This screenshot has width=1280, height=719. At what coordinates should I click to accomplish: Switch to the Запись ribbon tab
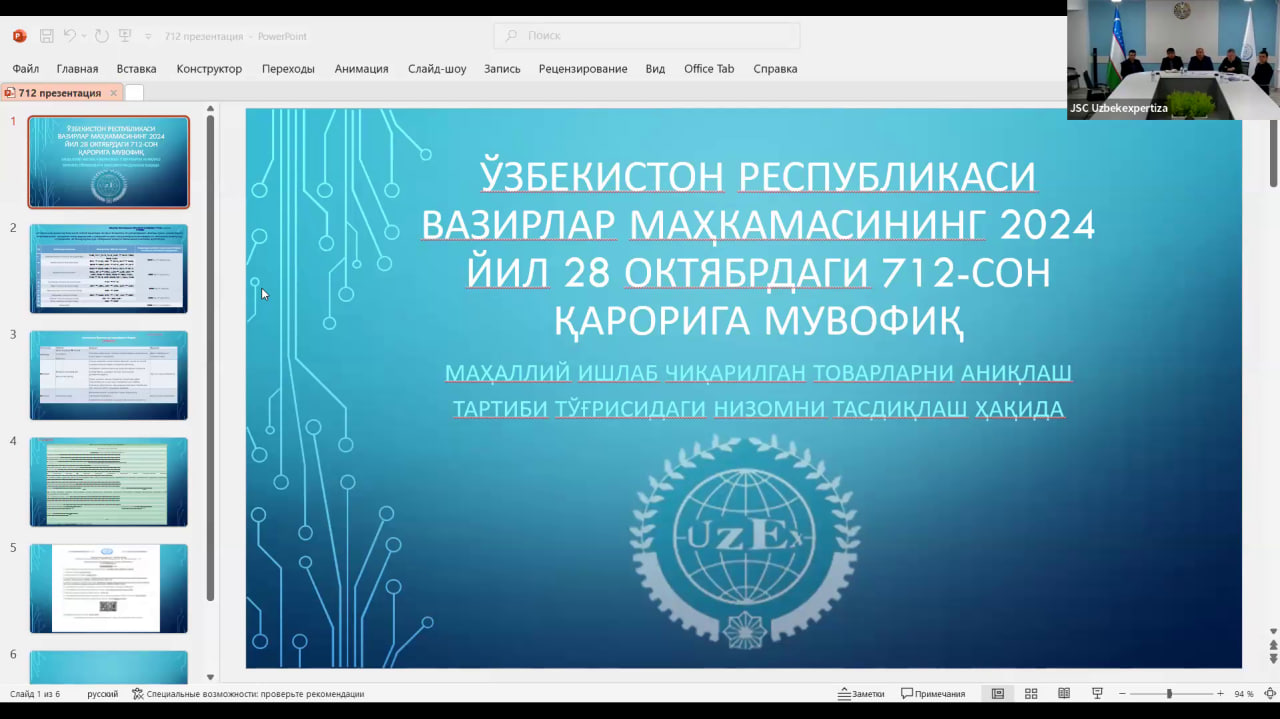pyautogui.click(x=502, y=69)
